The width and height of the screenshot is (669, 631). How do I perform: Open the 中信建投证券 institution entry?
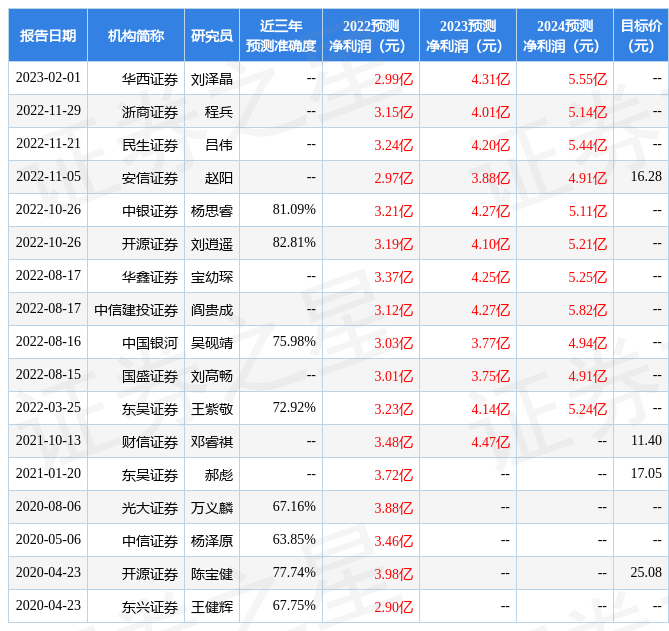tap(136, 310)
